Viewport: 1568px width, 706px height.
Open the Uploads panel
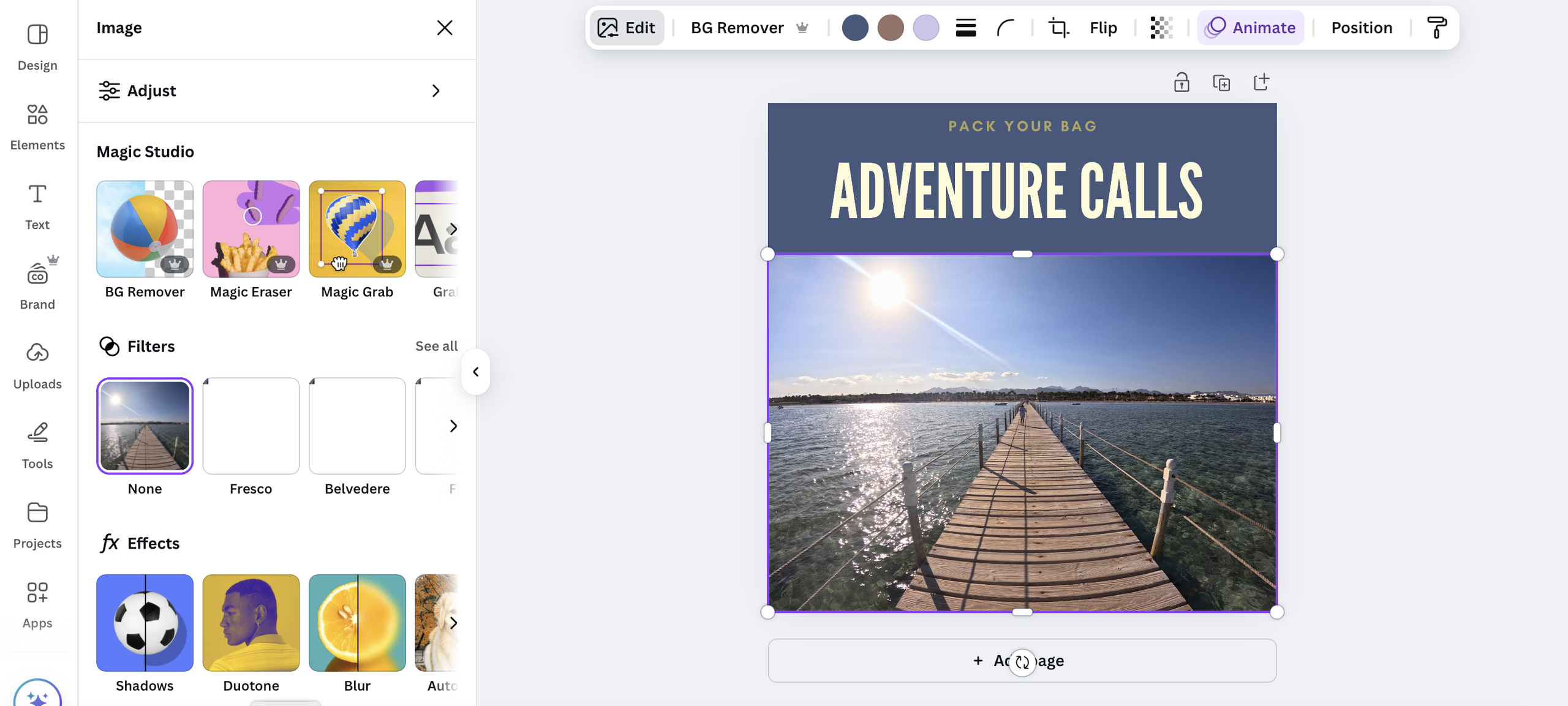pyautogui.click(x=37, y=364)
